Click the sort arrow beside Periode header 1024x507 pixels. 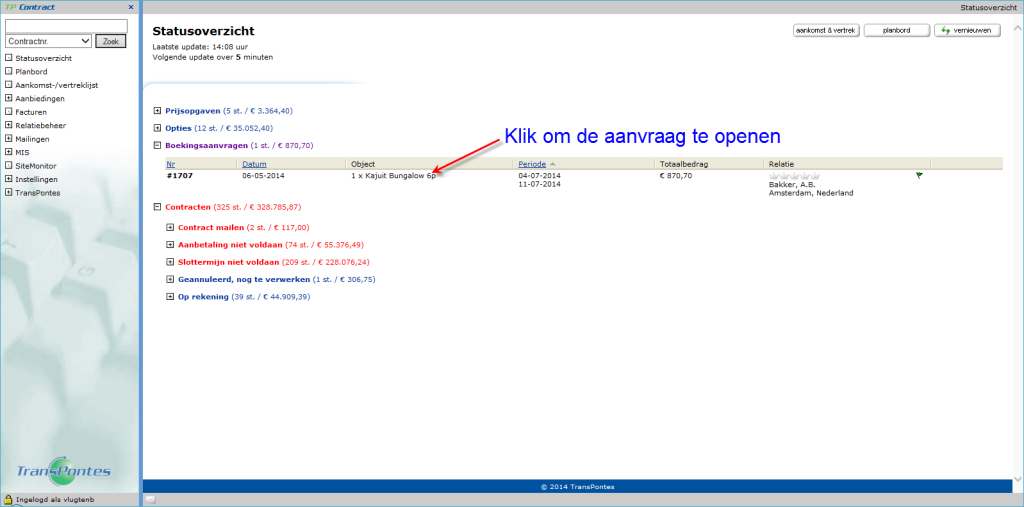point(553,163)
